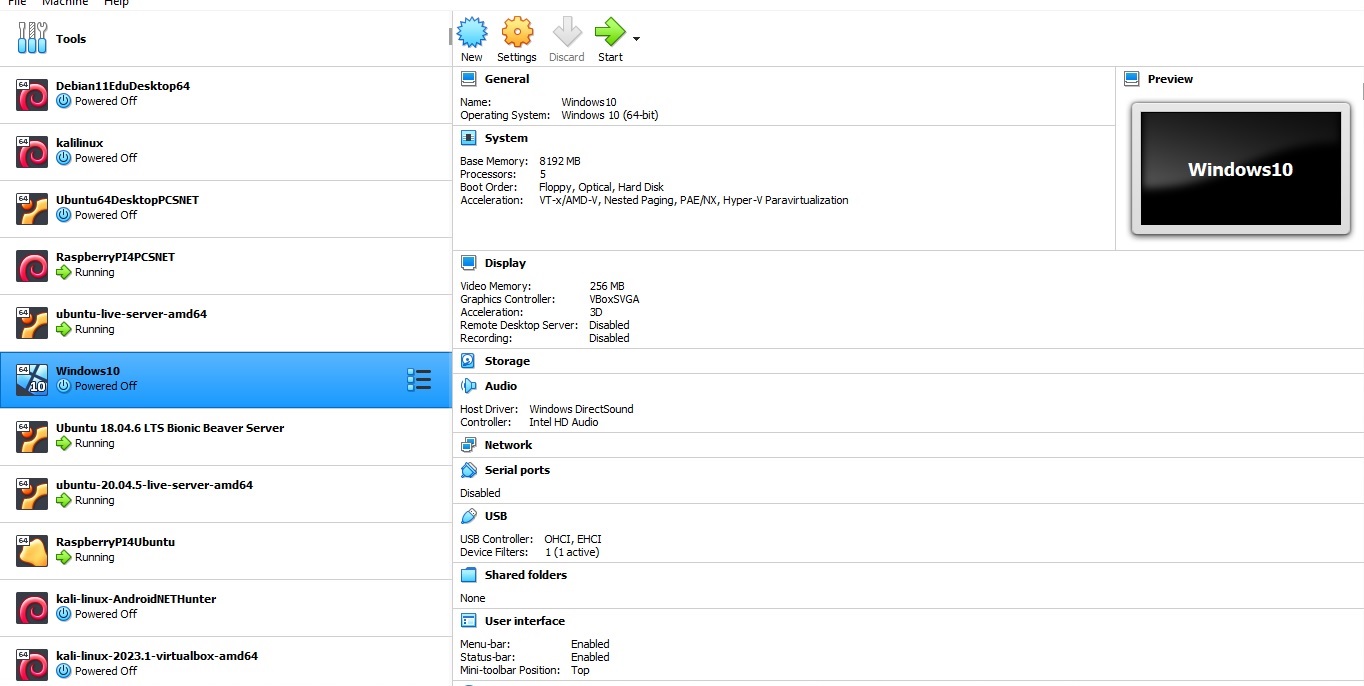
Task: Click the Ubuntu64DesktopPCSNET VM icon
Action: click(x=32, y=208)
